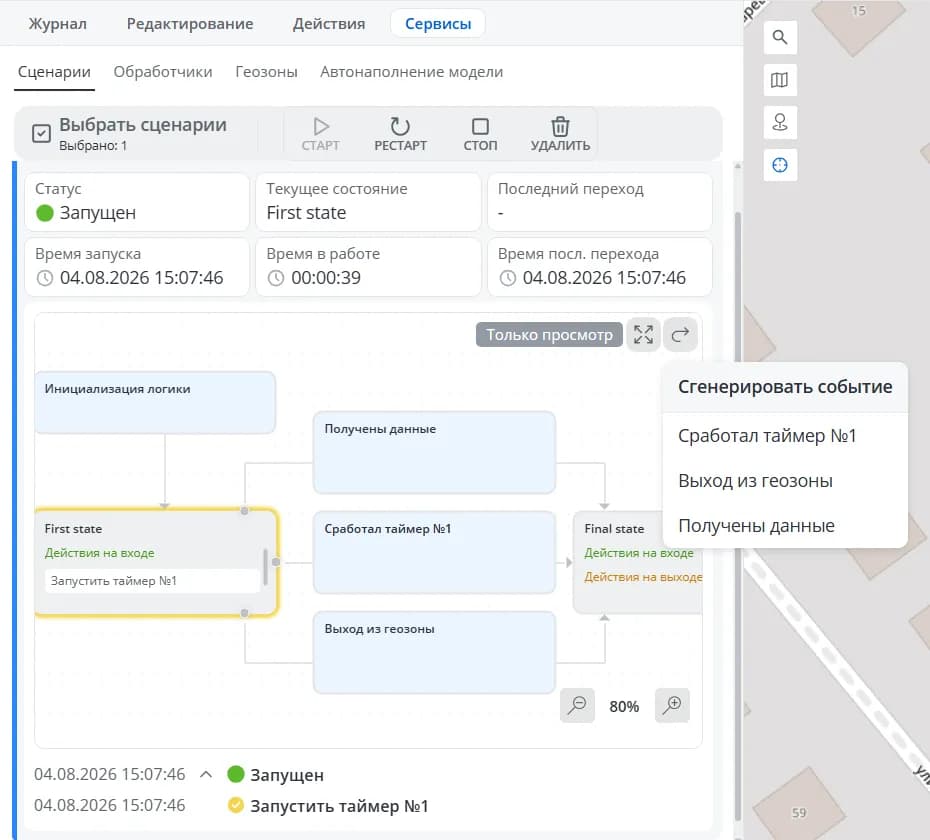The width and height of the screenshot is (930, 840).
Task: Switch to the Сценарии sub-tab
Action: [54, 72]
